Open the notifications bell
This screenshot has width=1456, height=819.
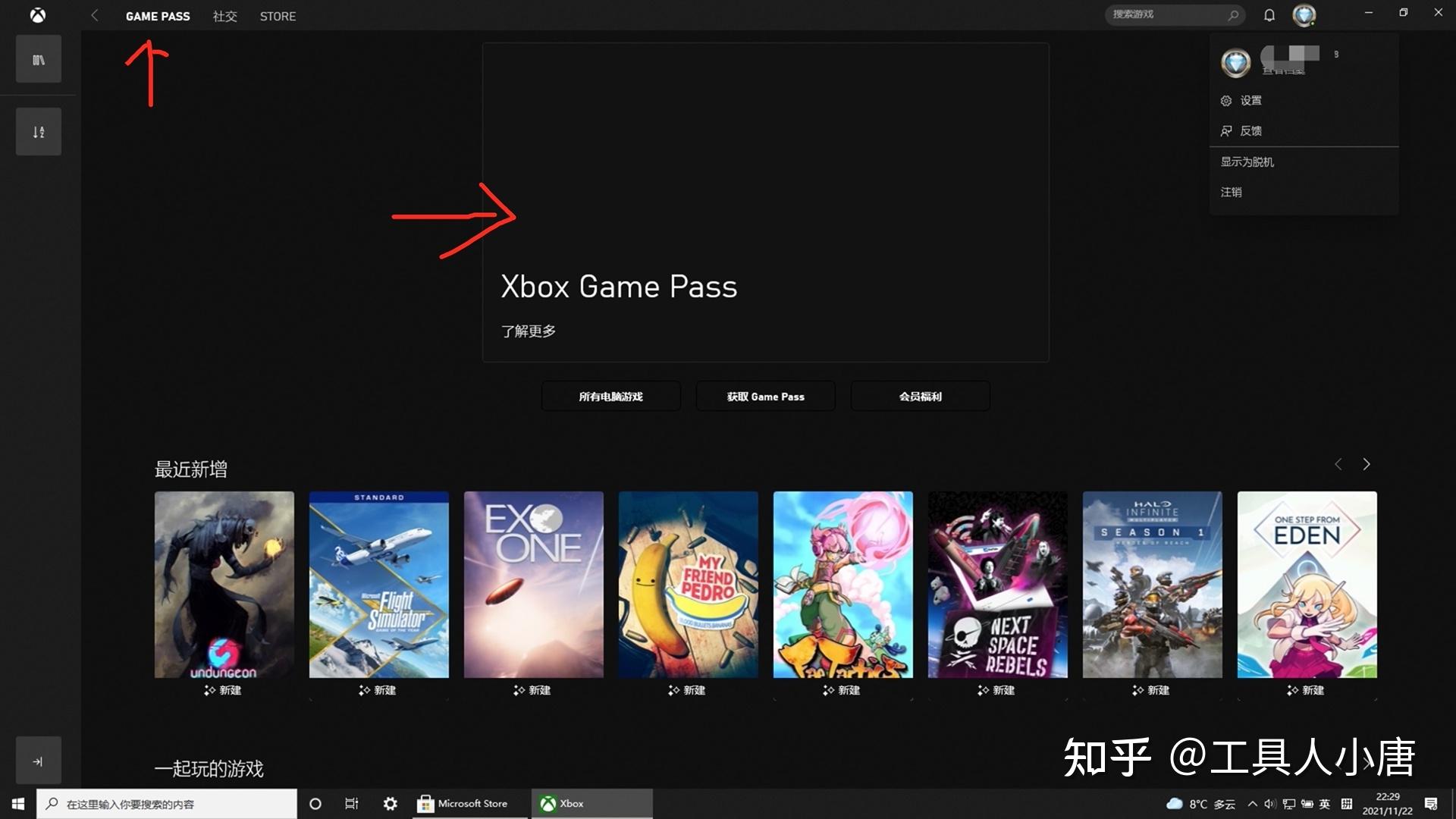1269,15
